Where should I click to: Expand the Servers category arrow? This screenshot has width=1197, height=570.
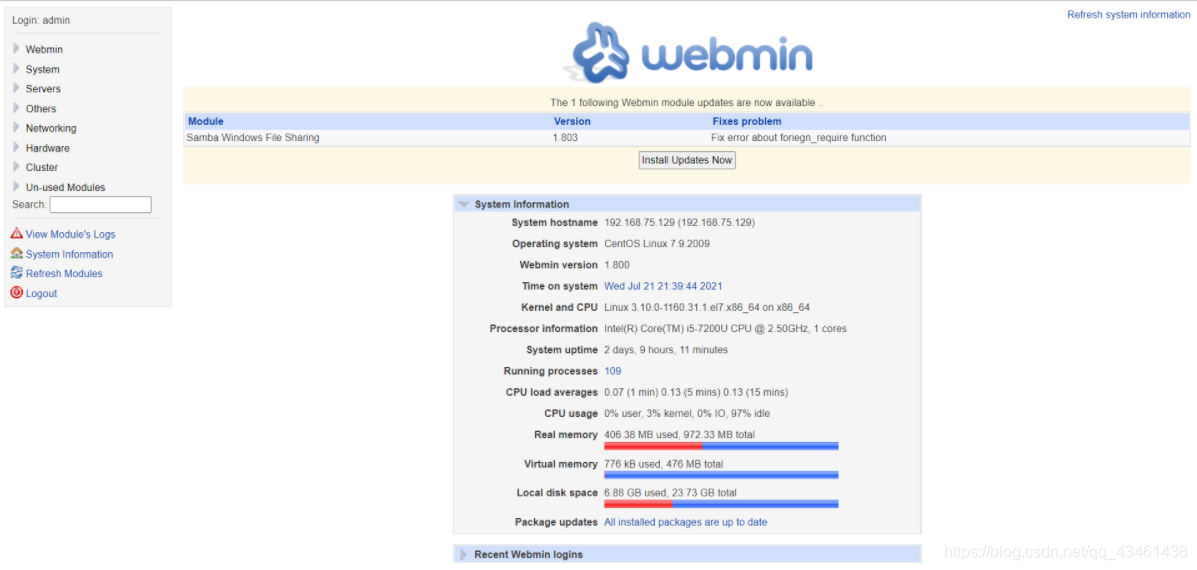[x=17, y=89]
